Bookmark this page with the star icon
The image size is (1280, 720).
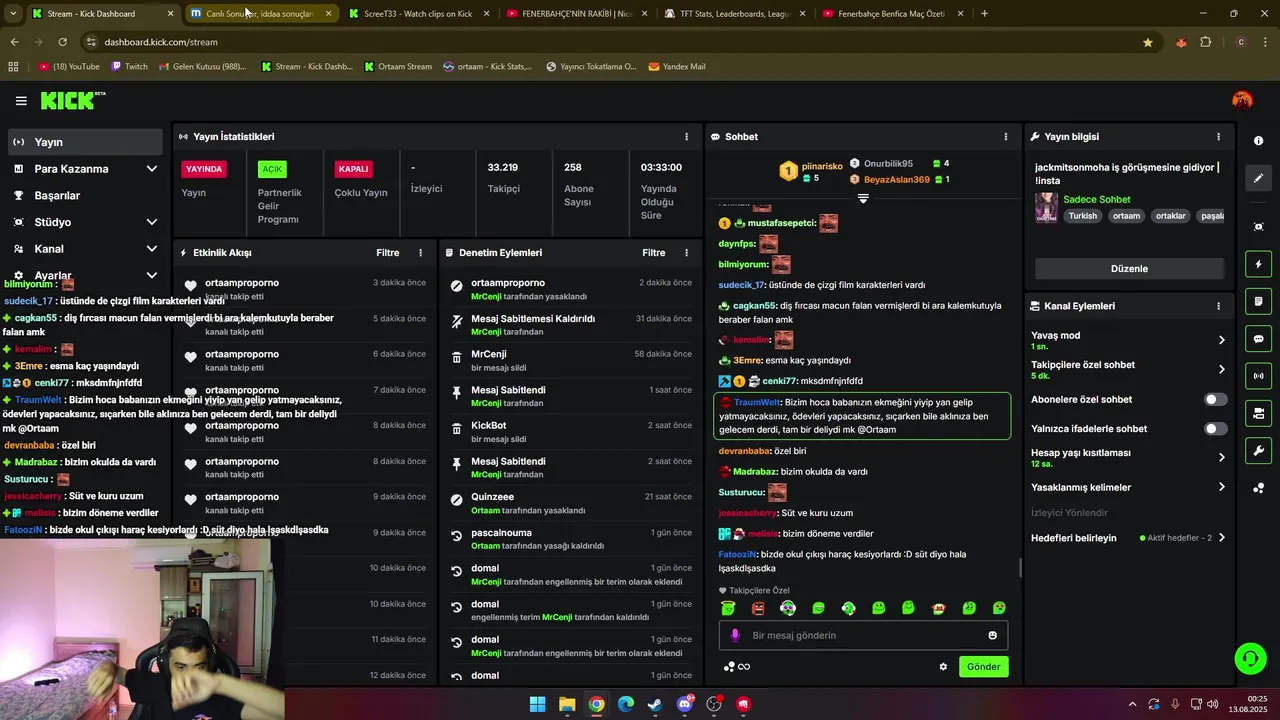tap(1148, 42)
